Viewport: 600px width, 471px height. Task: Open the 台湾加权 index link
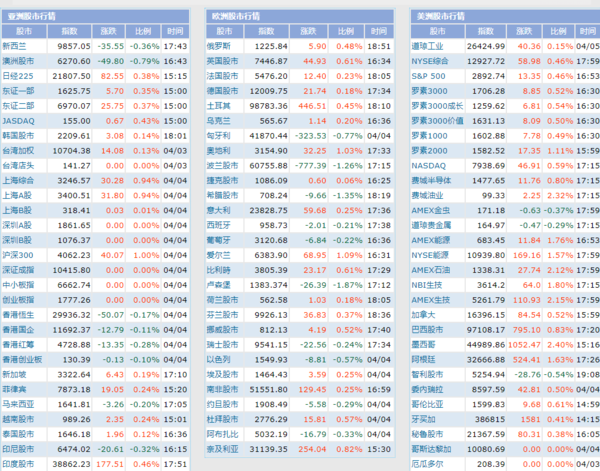click(x=18, y=151)
